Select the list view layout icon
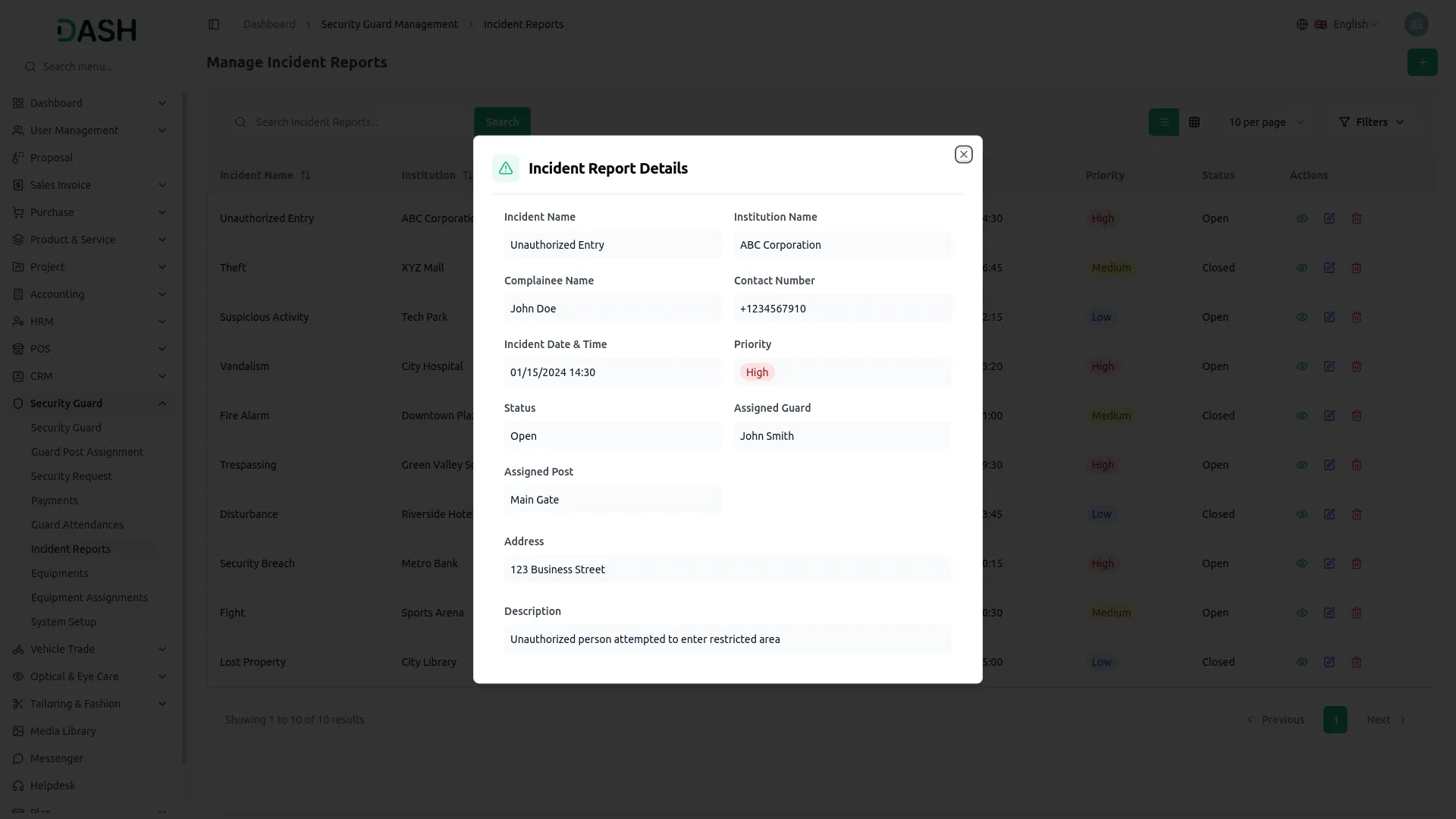 click(x=1163, y=122)
